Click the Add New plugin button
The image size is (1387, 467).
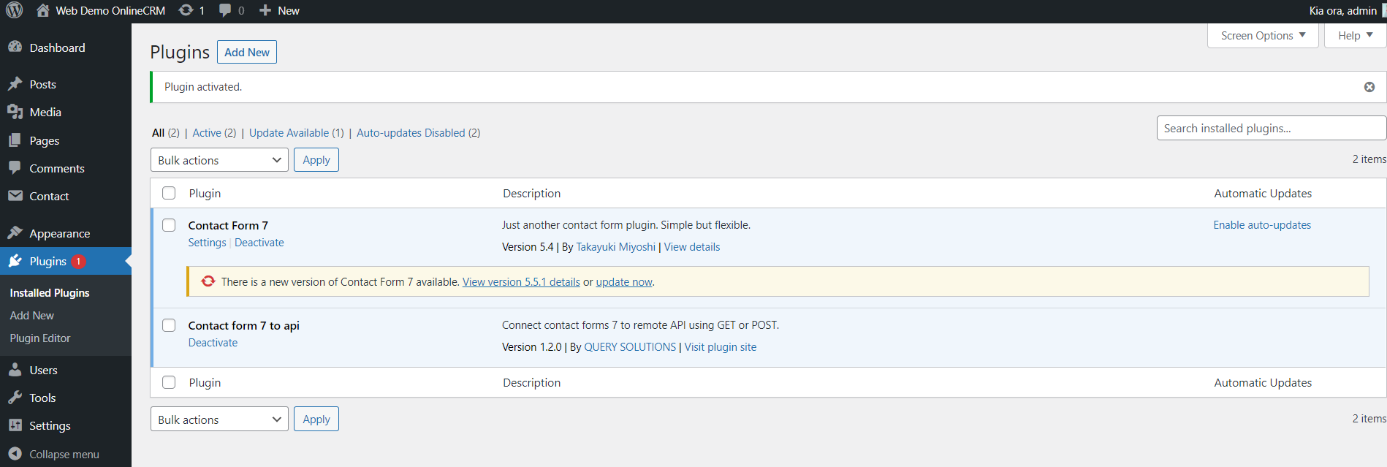coord(247,52)
